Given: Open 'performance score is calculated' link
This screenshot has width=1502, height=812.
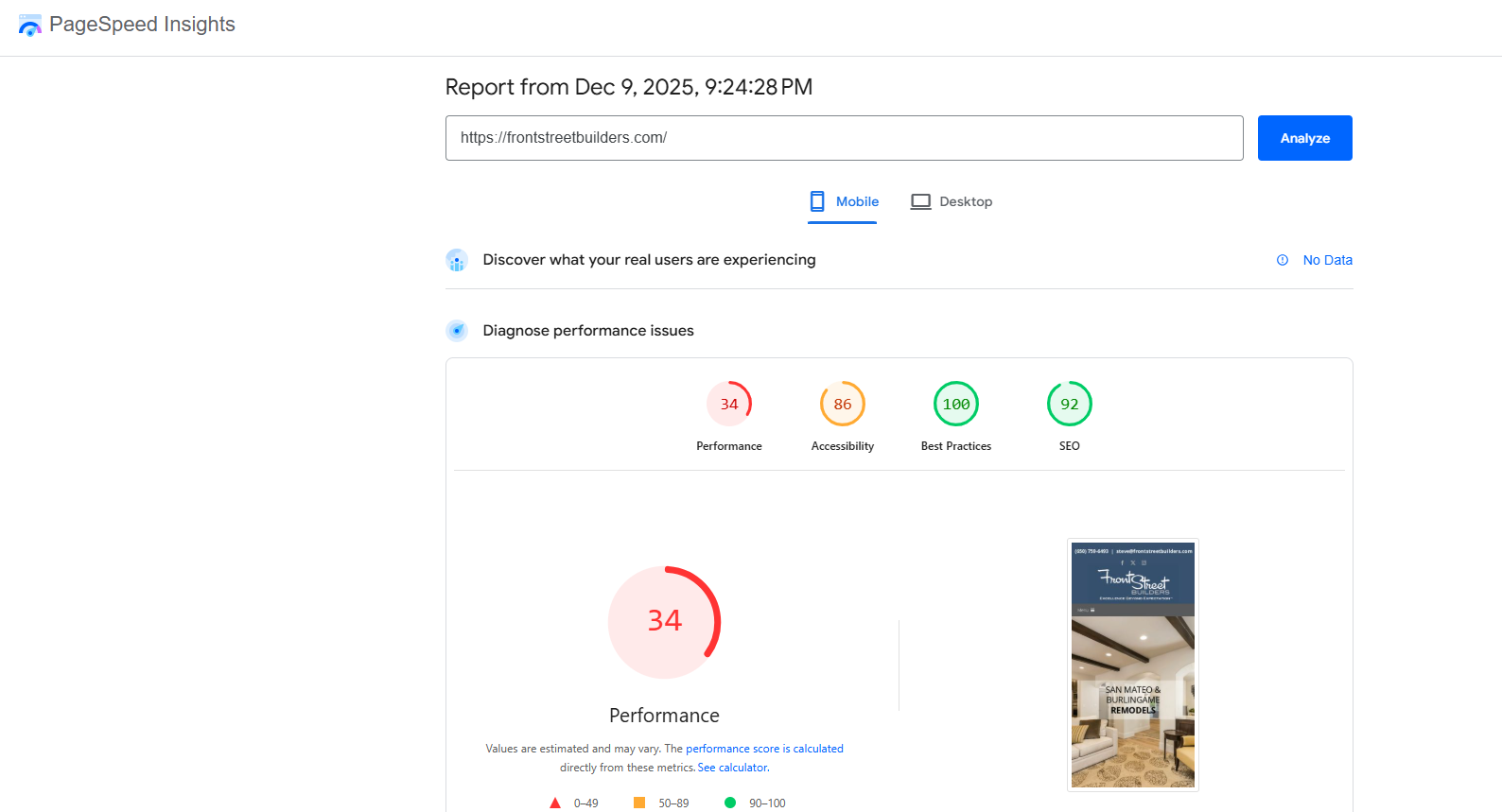Looking at the screenshot, I should [x=764, y=749].
